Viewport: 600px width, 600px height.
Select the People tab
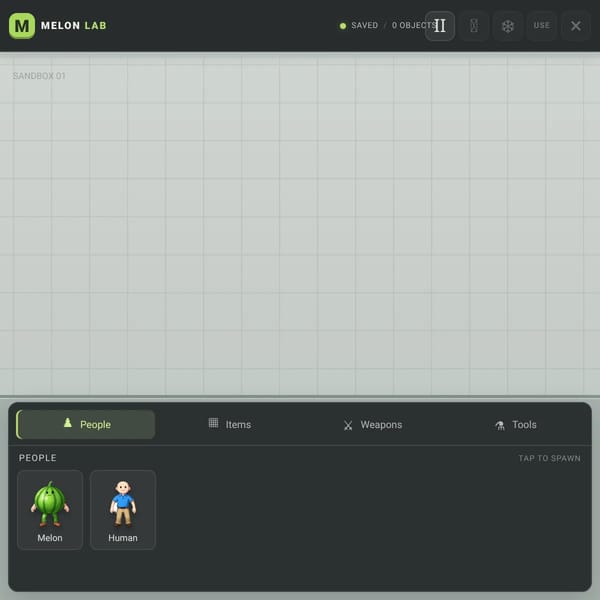pyautogui.click(x=86, y=424)
